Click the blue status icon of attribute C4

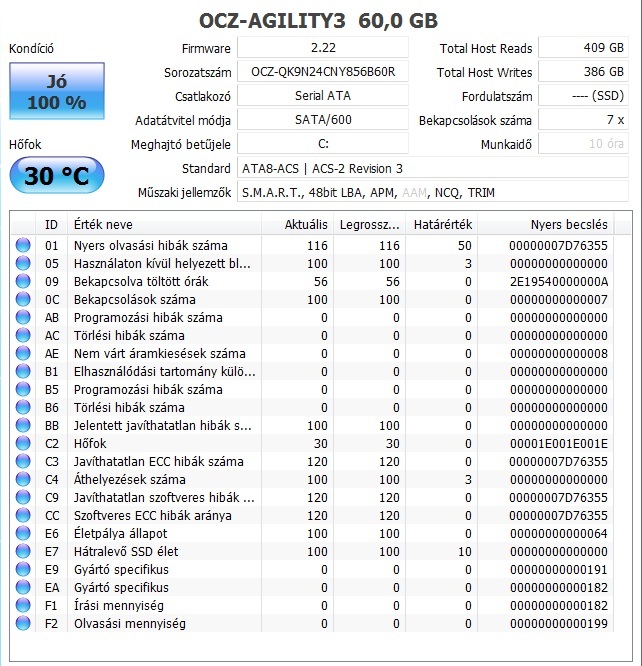click(x=23, y=479)
